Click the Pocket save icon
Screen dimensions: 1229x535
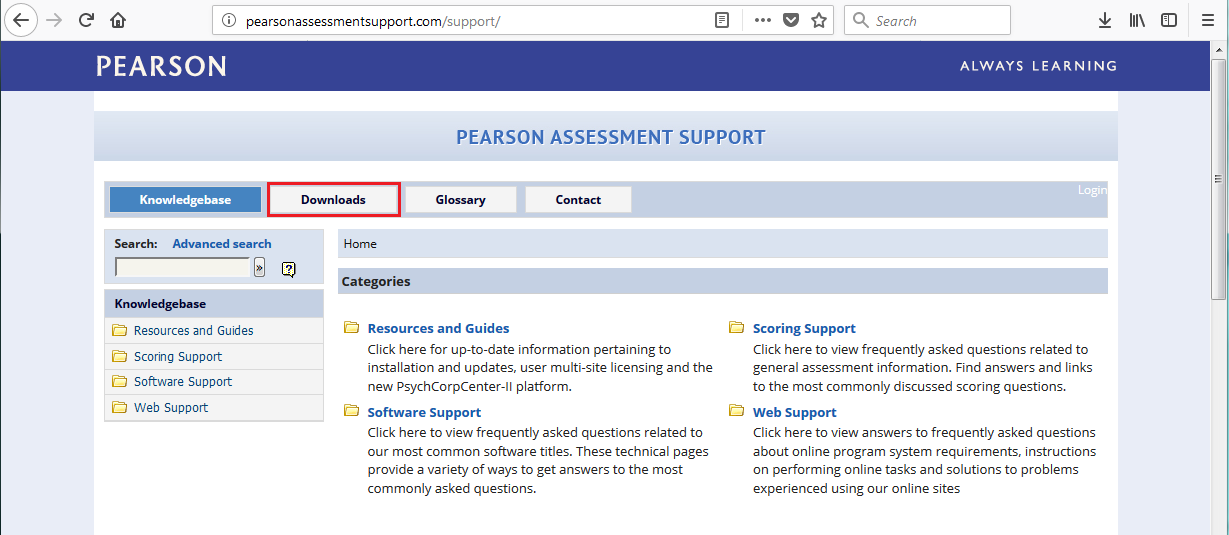point(791,20)
